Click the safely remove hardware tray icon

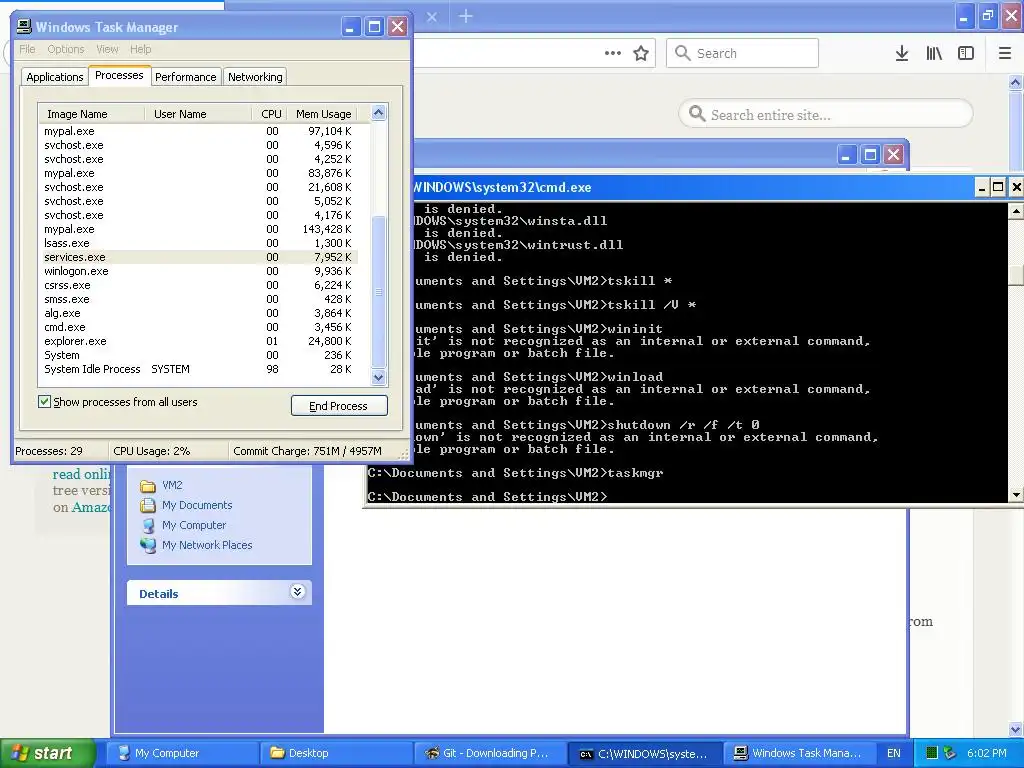click(x=950, y=753)
